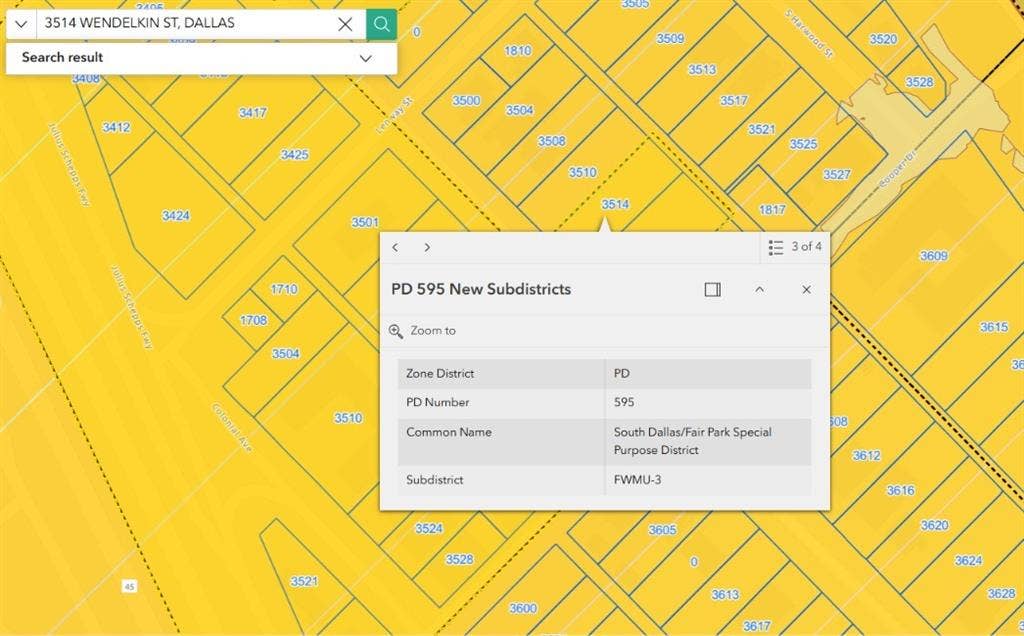Screen dimensions: 1024x636
Task: Collapse the PD 595 popup
Action: tap(760, 289)
